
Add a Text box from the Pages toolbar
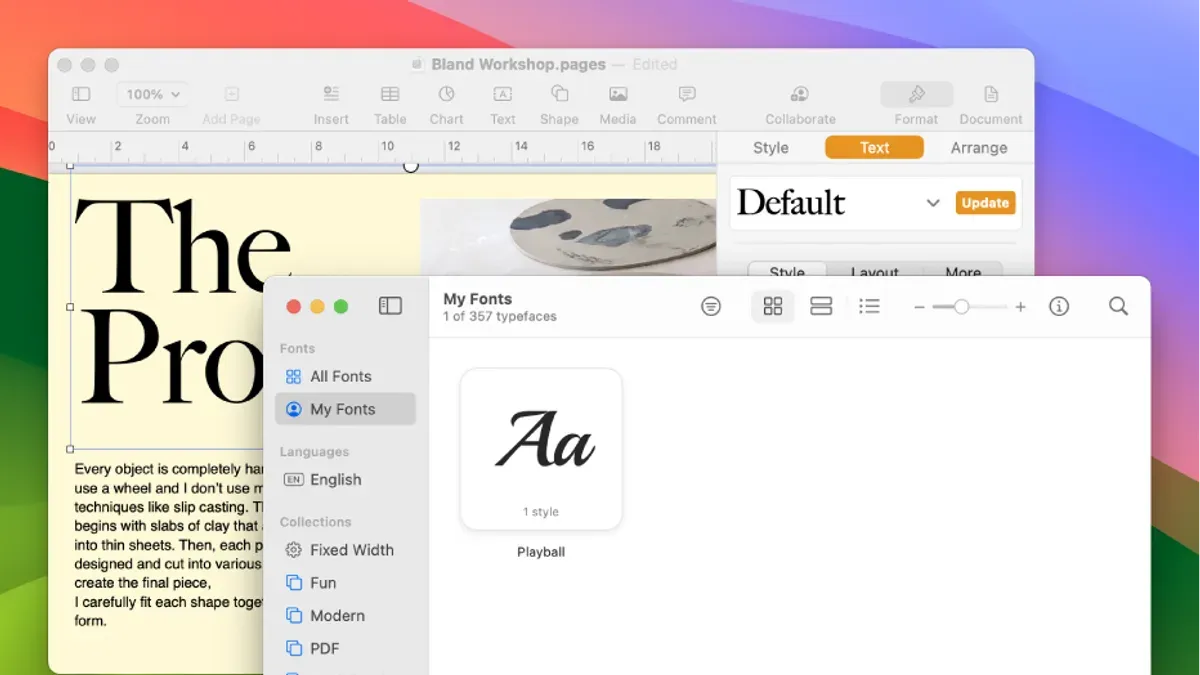pos(503,94)
